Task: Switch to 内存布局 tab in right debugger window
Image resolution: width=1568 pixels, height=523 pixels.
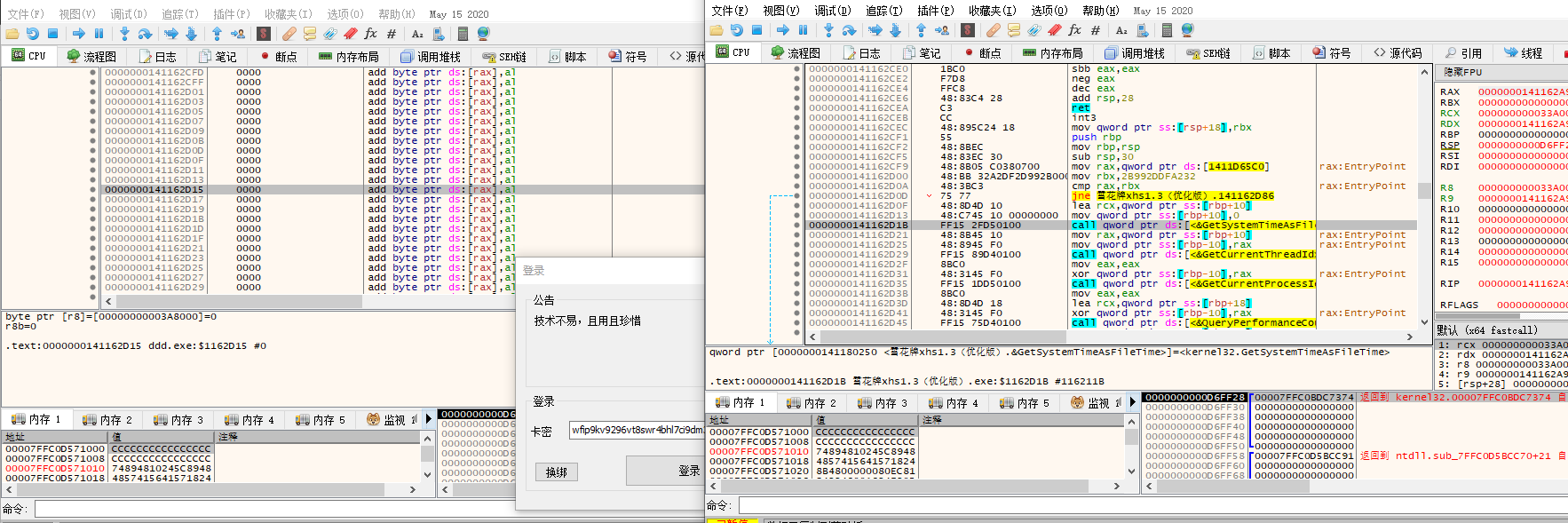Action: pos(1053,53)
